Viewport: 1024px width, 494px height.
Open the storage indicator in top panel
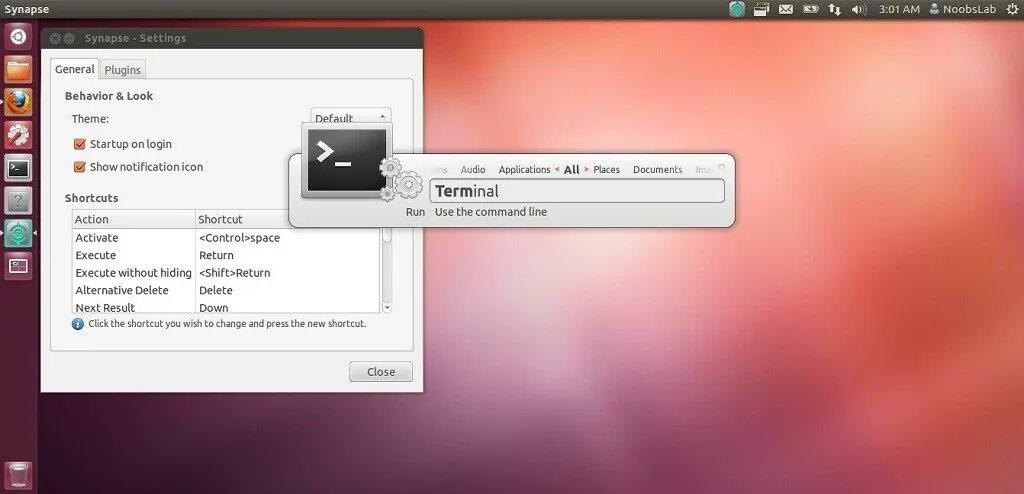761,9
